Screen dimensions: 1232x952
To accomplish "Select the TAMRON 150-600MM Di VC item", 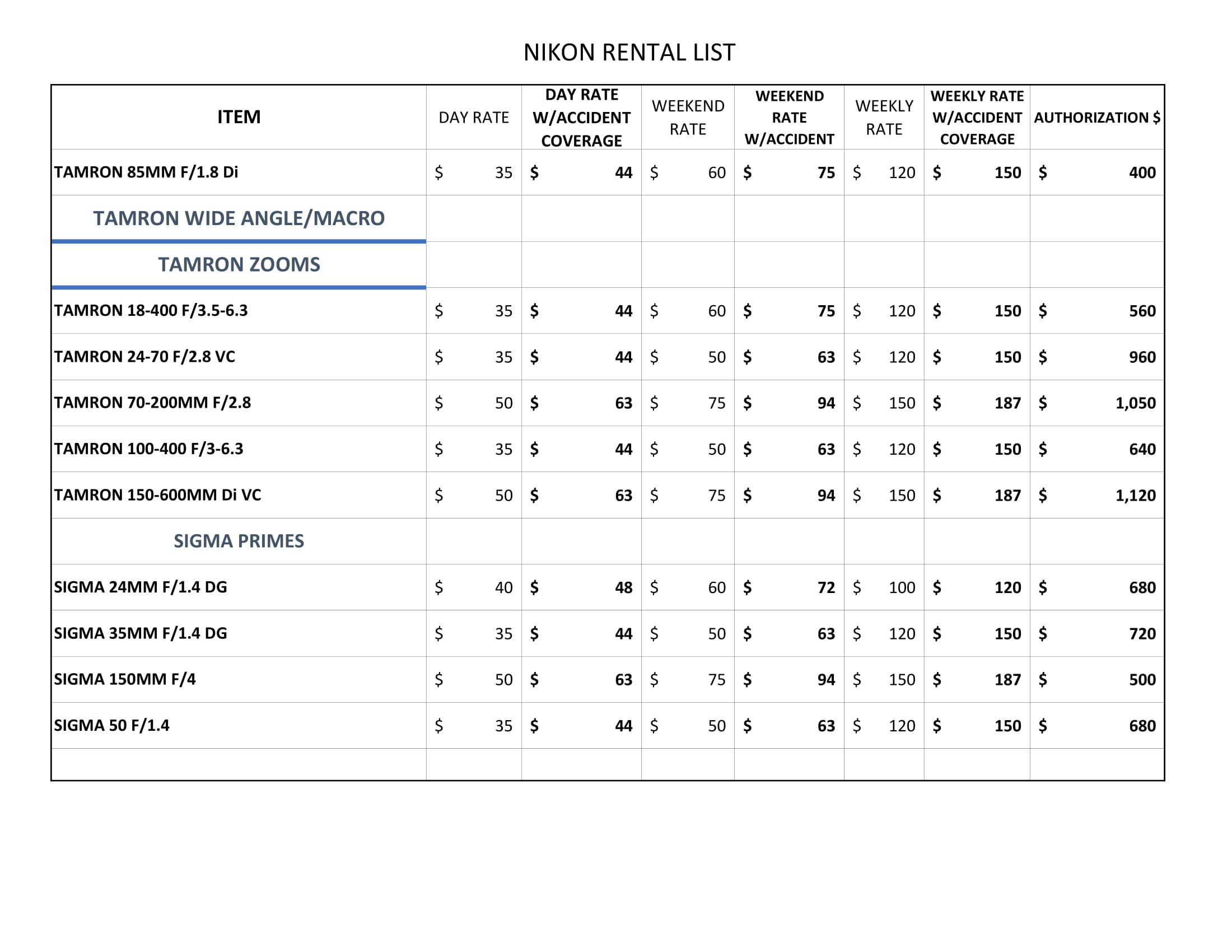I will tap(157, 495).
